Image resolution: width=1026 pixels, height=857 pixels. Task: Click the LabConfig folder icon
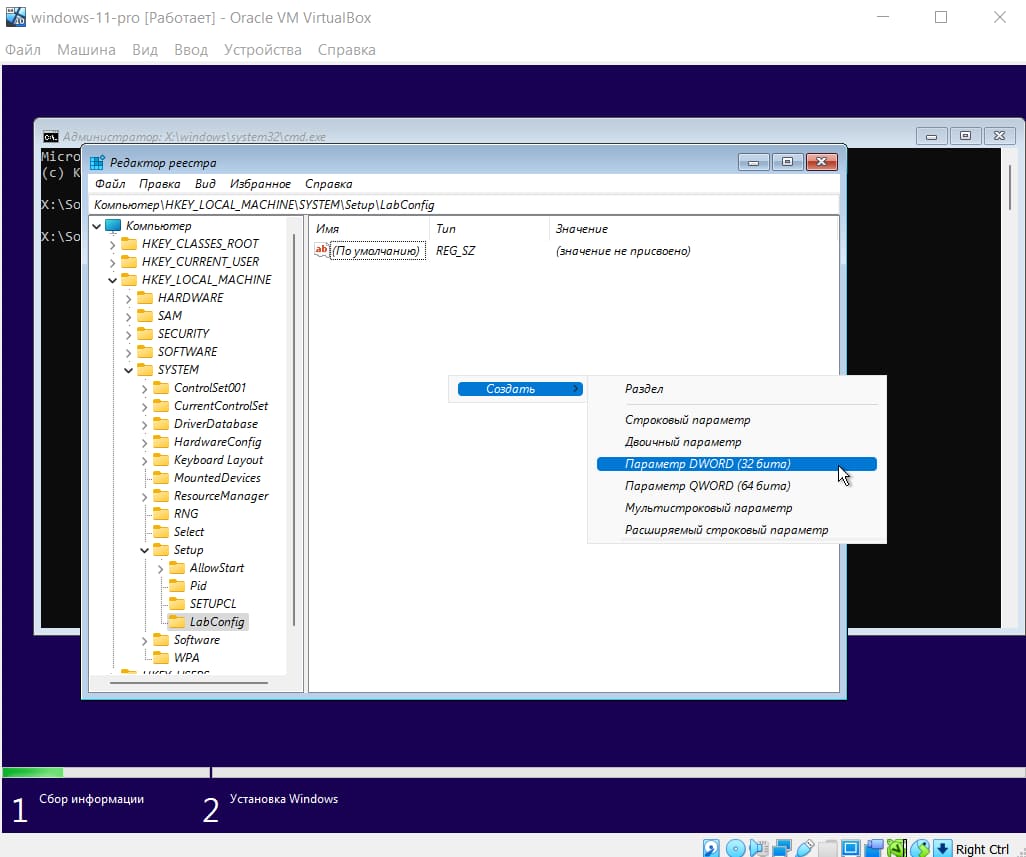click(177, 621)
